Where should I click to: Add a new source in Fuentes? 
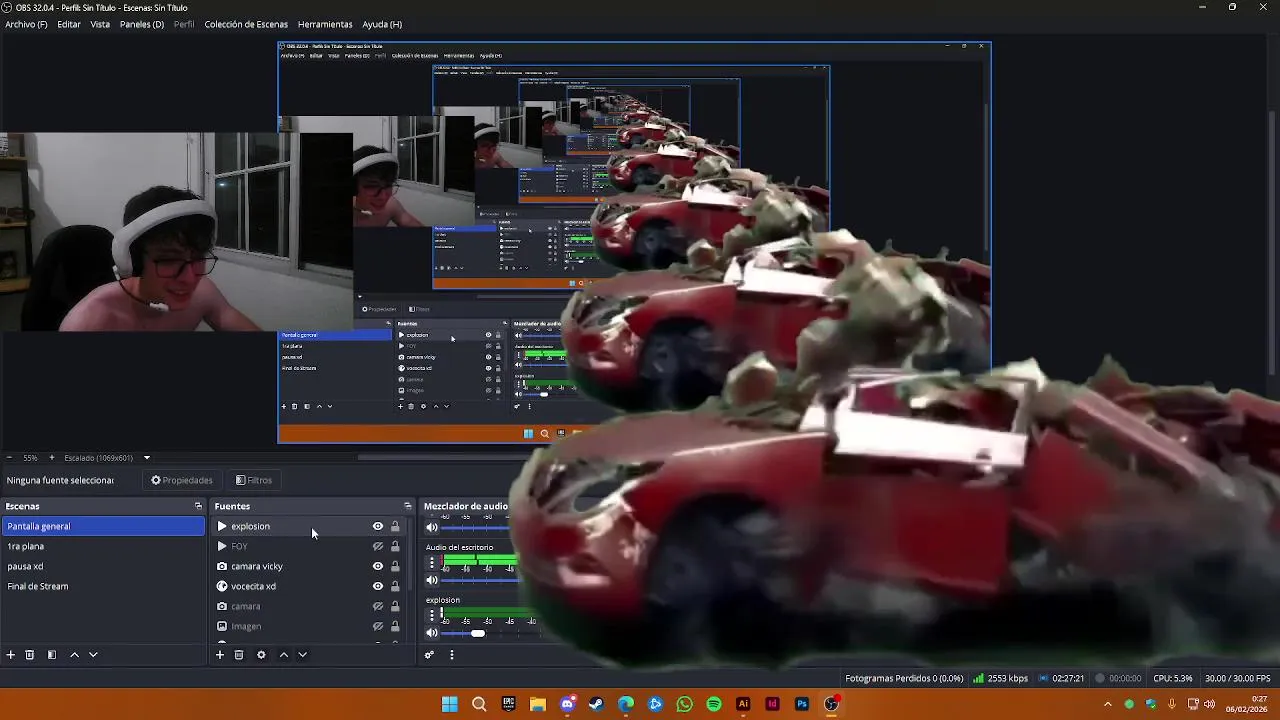[x=220, y=655]
